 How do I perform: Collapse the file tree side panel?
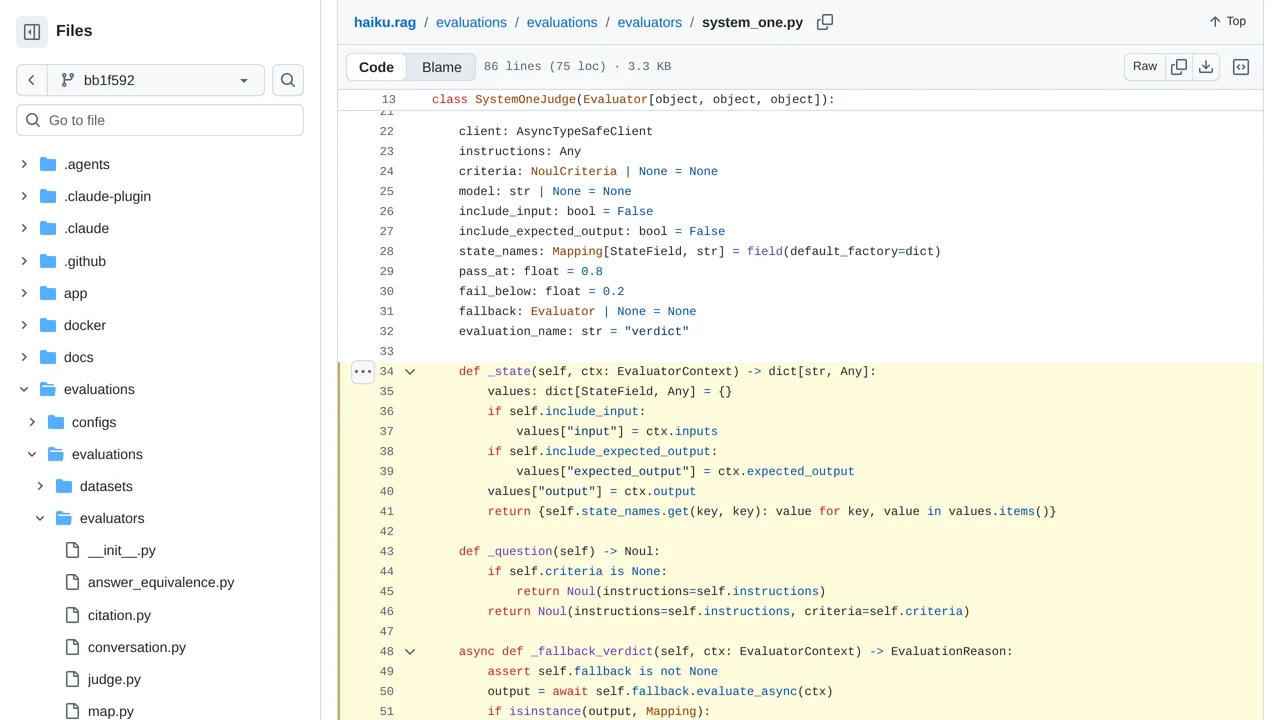click(x=32, y=32)
